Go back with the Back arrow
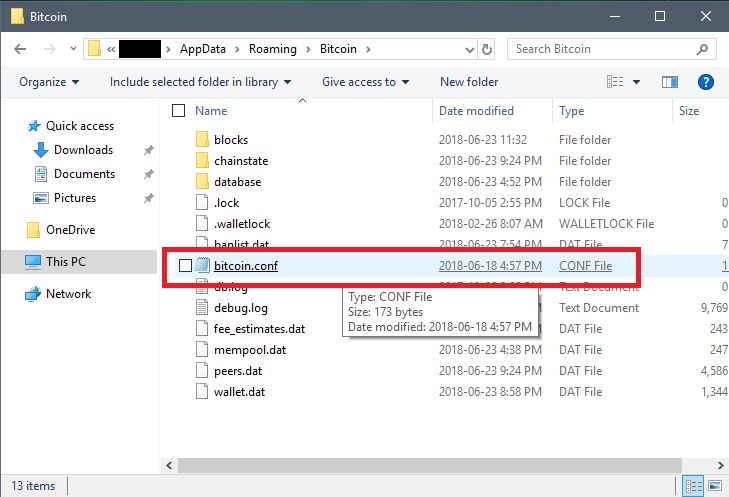 point(20,49)
